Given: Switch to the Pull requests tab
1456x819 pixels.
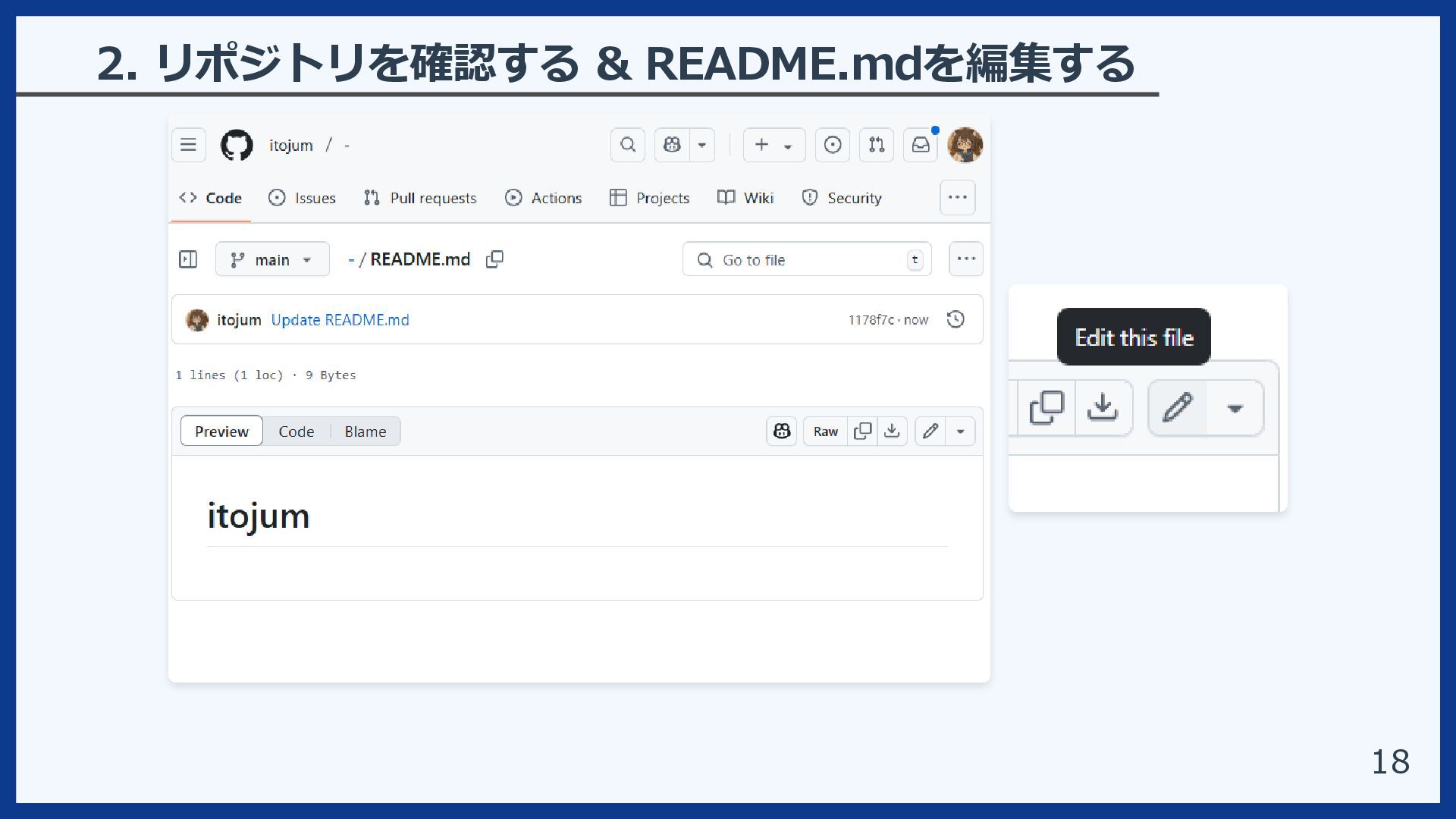Looking at the screenshot, I should (x=420, y=198).
